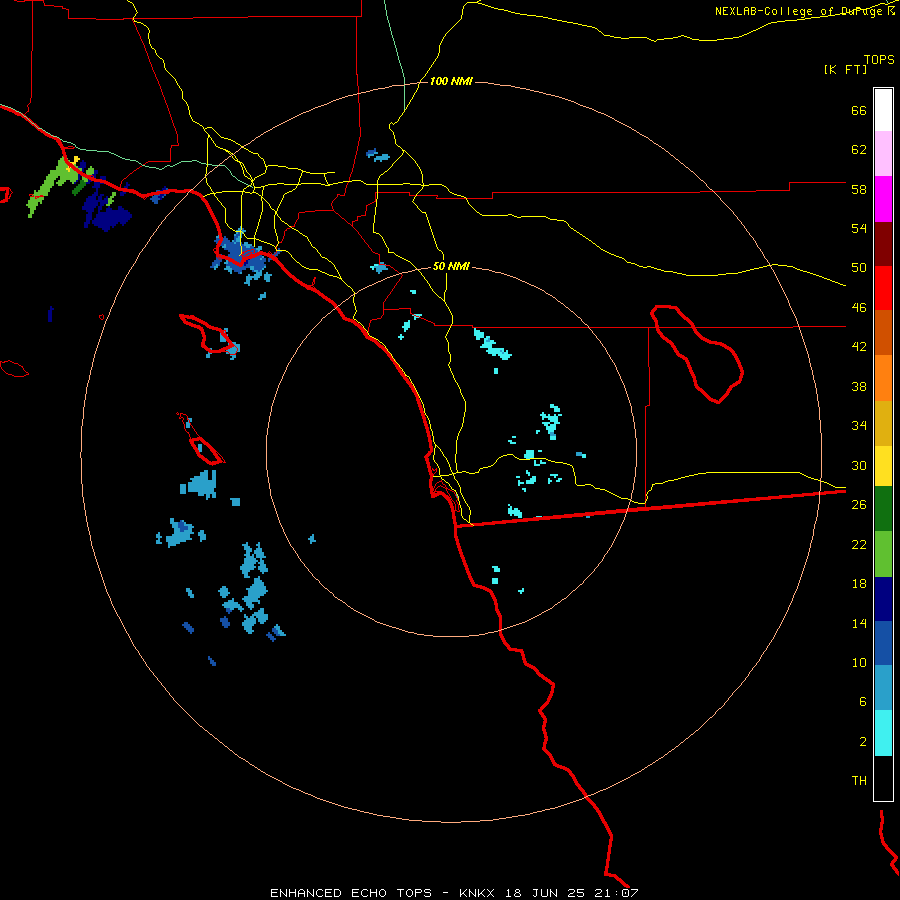Click the 30 value on the scale
The width and height of the screenshot is (900, 900).
coord(859,465)
